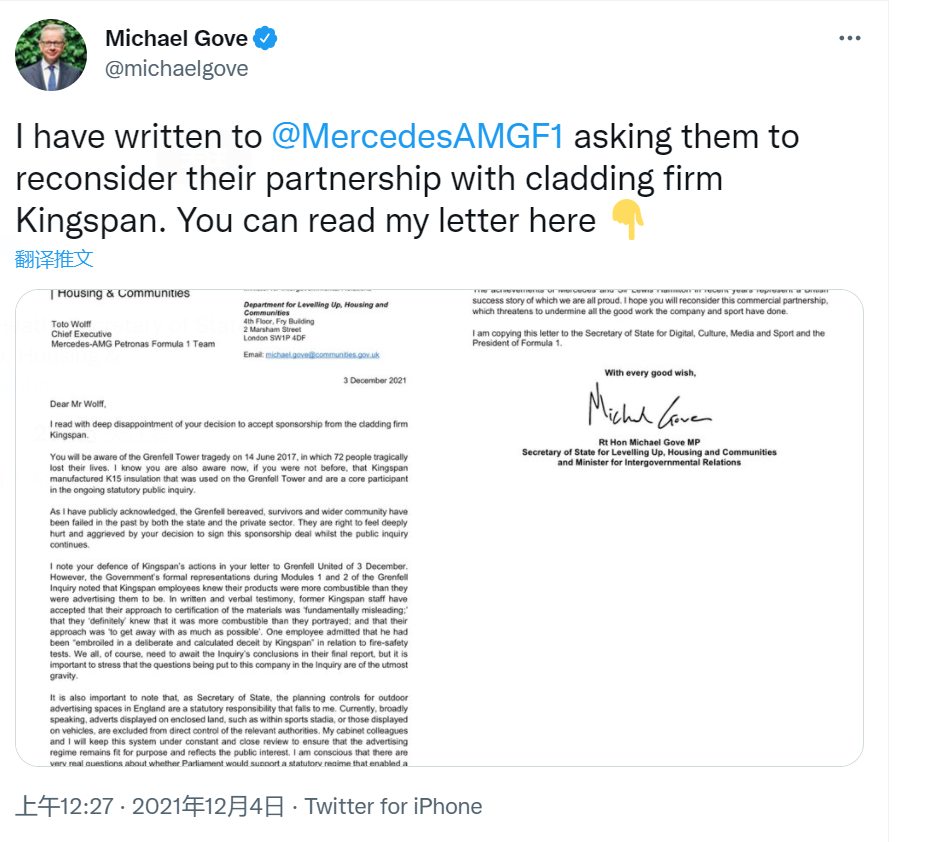Open the Michael Gove display name

pos(176,39)
